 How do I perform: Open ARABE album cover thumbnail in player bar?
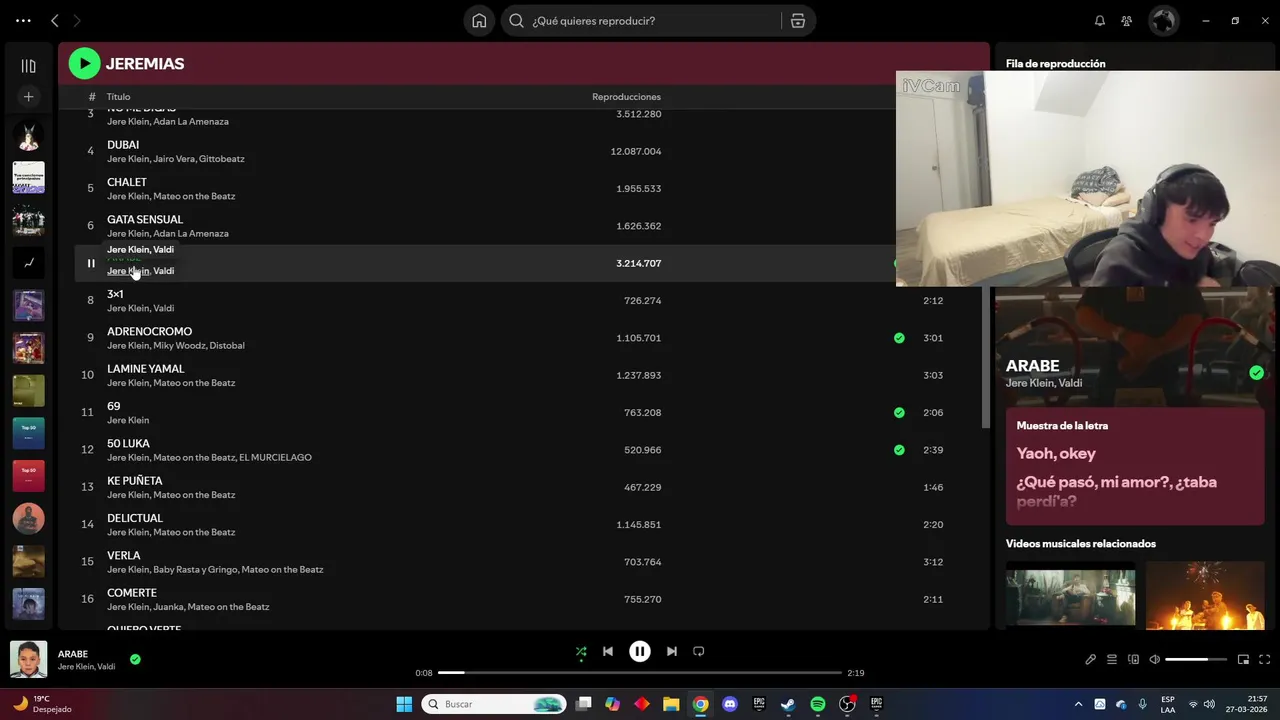pyautogui.click(x=28, y=660)
